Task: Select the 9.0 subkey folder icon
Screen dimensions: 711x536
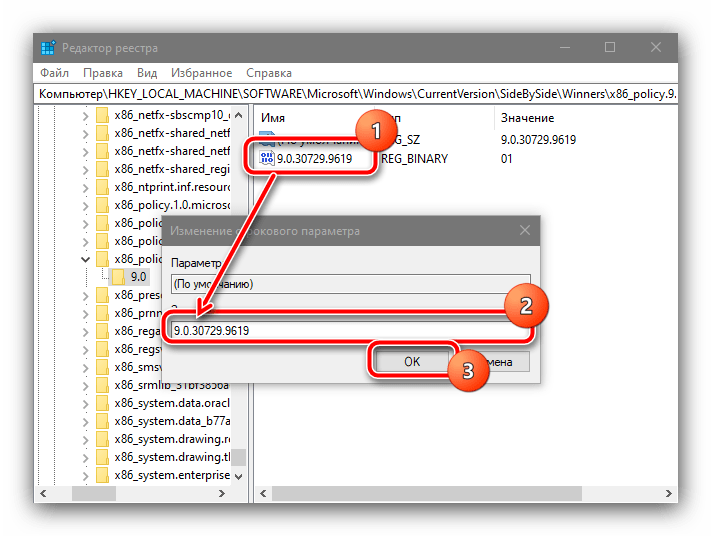Action: (119, 277)
